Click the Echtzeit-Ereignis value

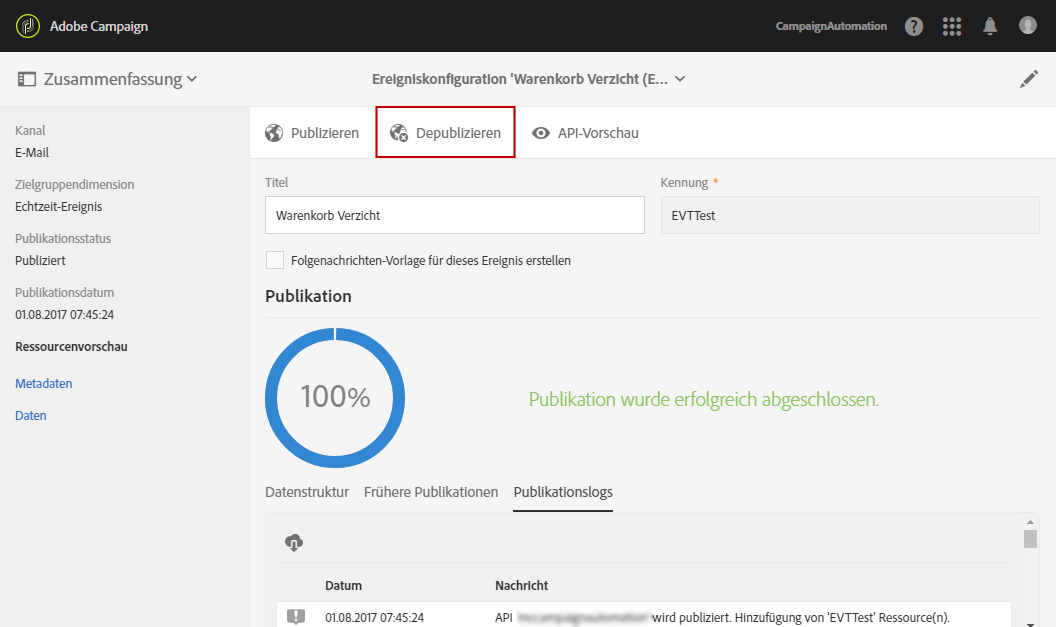59,207
